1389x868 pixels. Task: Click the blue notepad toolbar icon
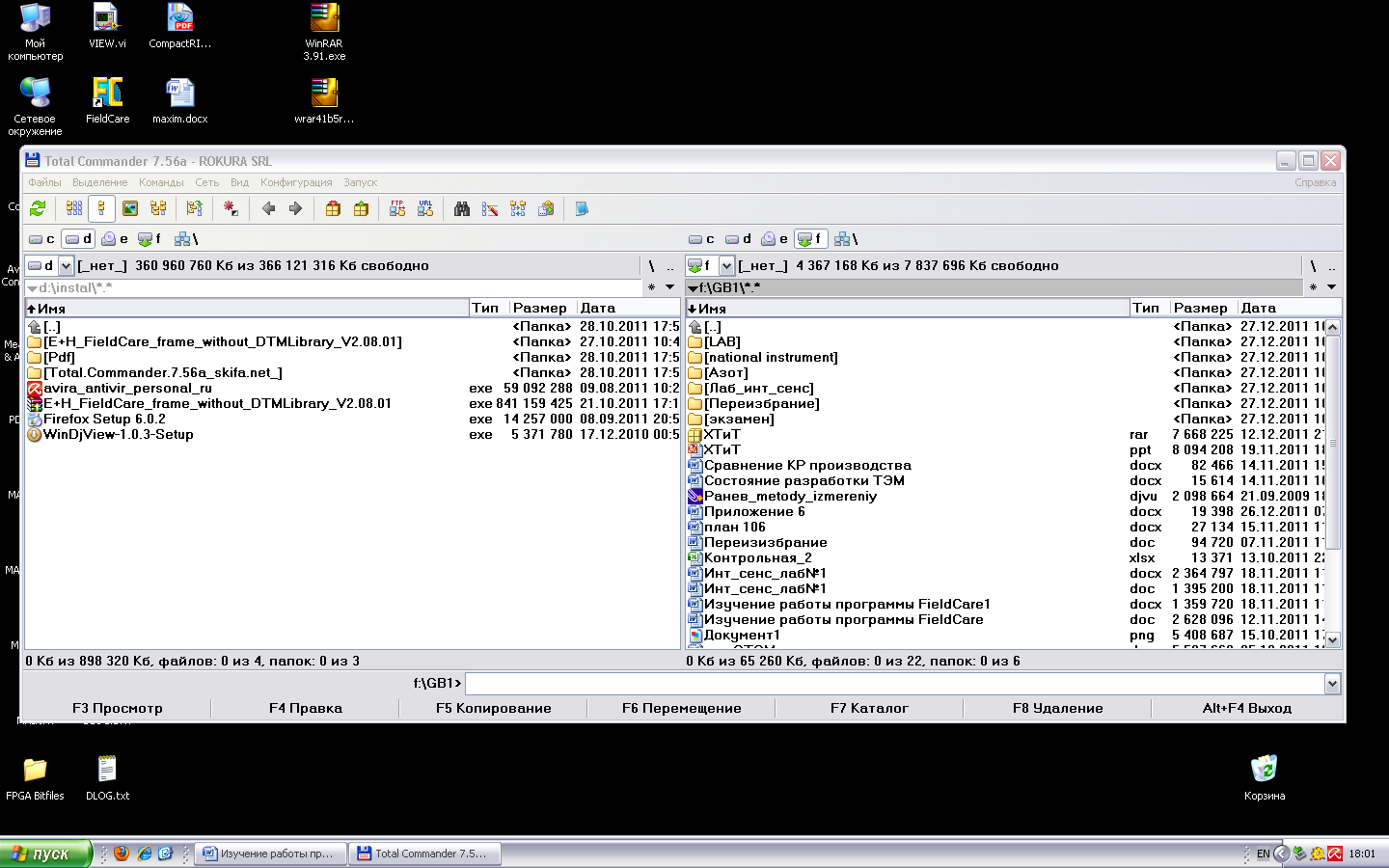(x=582, y=208)
